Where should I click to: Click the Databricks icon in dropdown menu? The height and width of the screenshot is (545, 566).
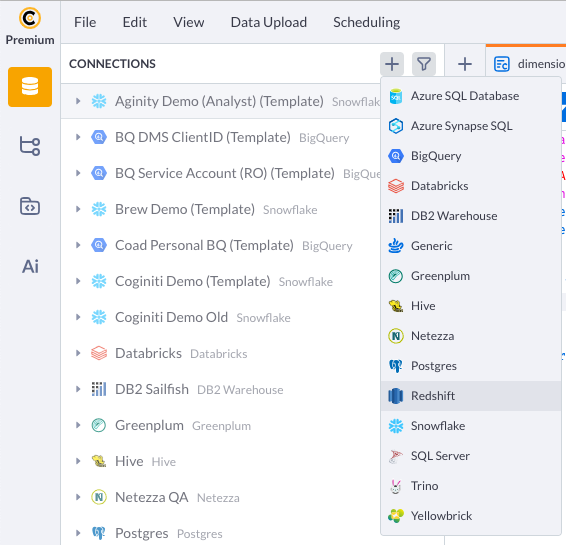(x=396, y=186)
